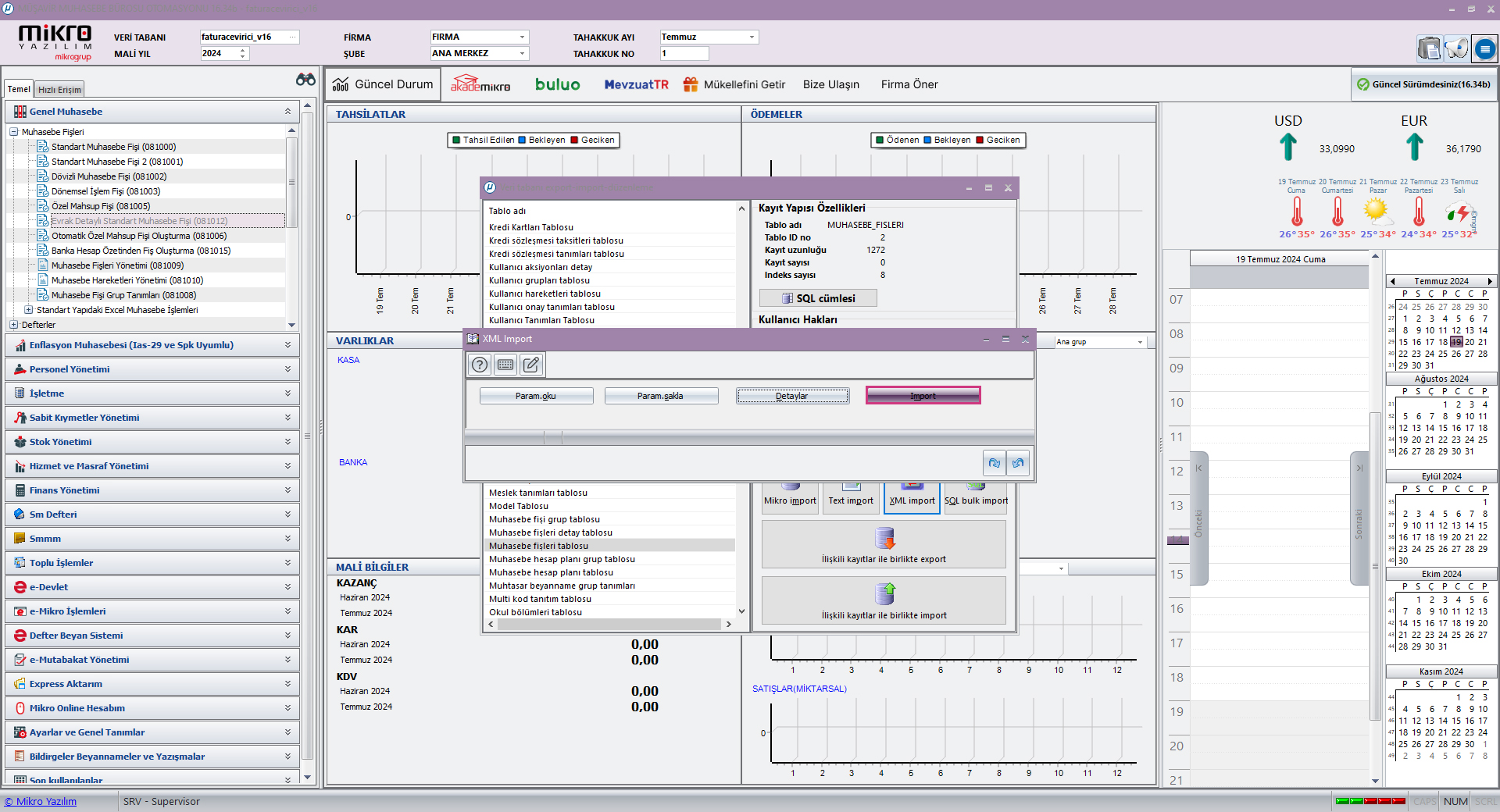Click the help question mark icon in XML Import
Viewport: 1500px width, 812px height.
pyautogui.click(x=480, y=365)
